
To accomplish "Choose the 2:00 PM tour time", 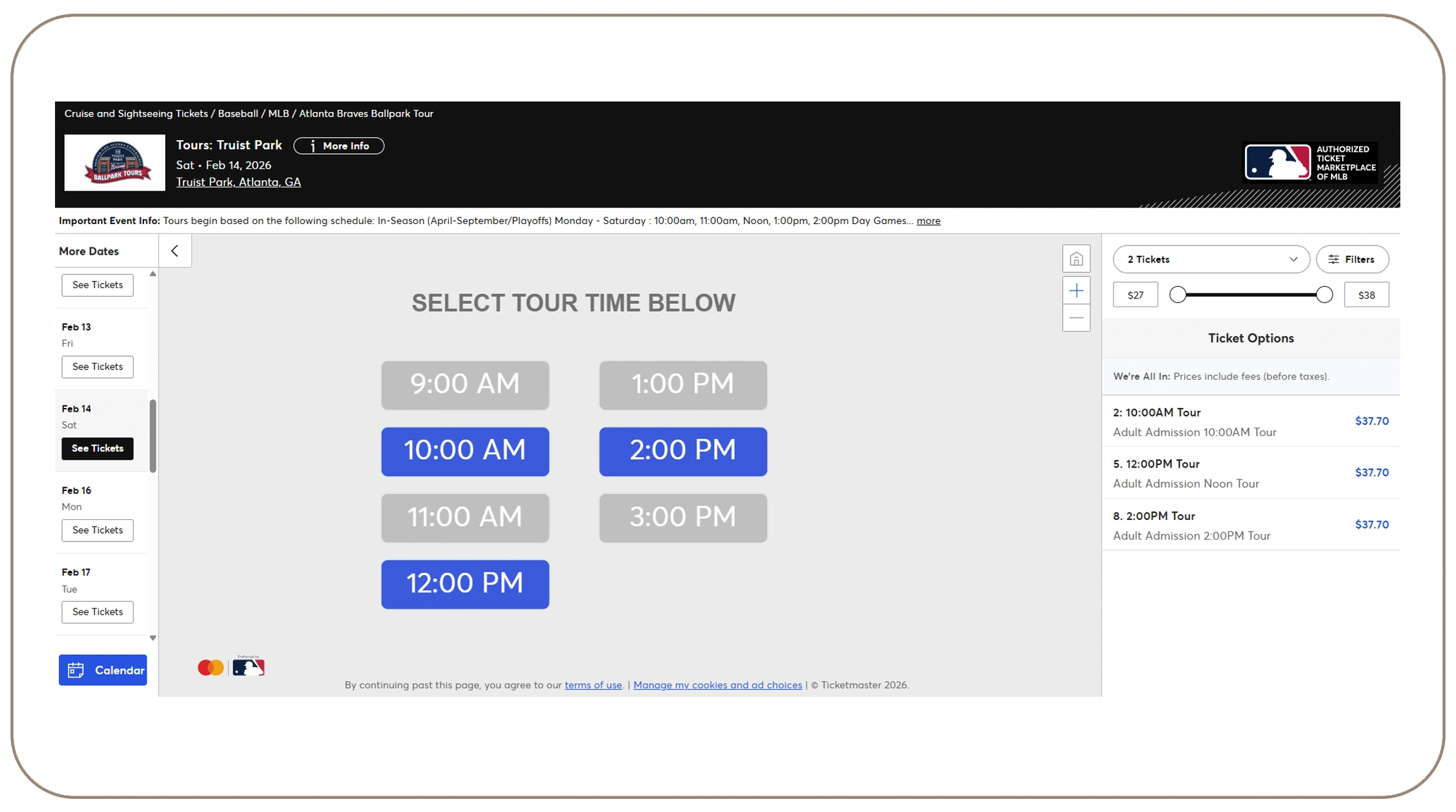I will tap(682, 451).
